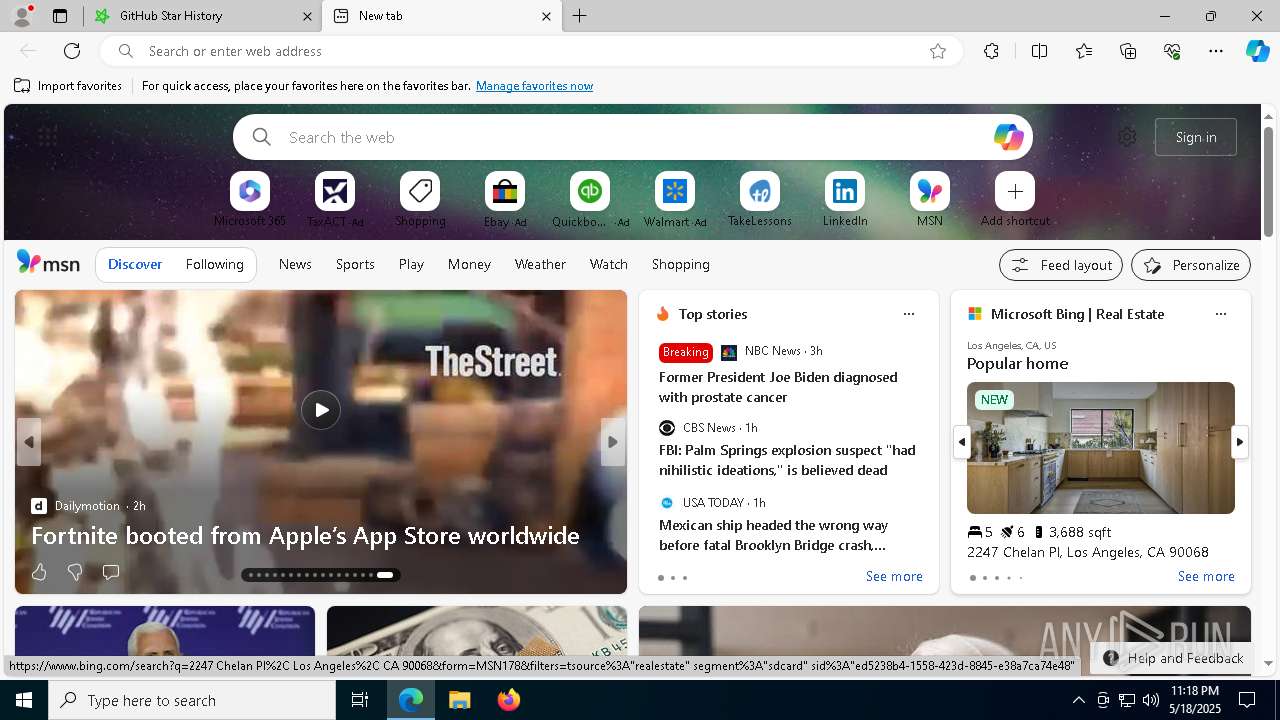This screenshot has width=1280, height=720.
Task: See more Real Estate listings
Action: 1206,577
